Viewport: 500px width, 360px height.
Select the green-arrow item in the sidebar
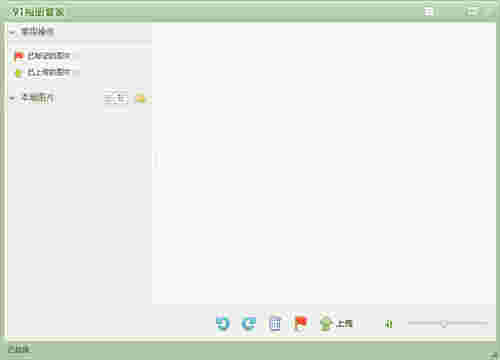click(42, 72)
